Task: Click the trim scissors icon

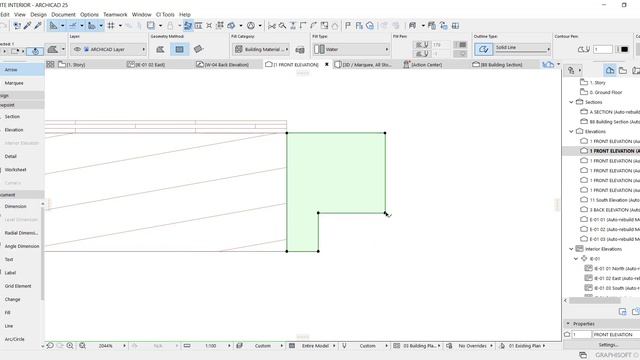Action: [x=271, y=26]
